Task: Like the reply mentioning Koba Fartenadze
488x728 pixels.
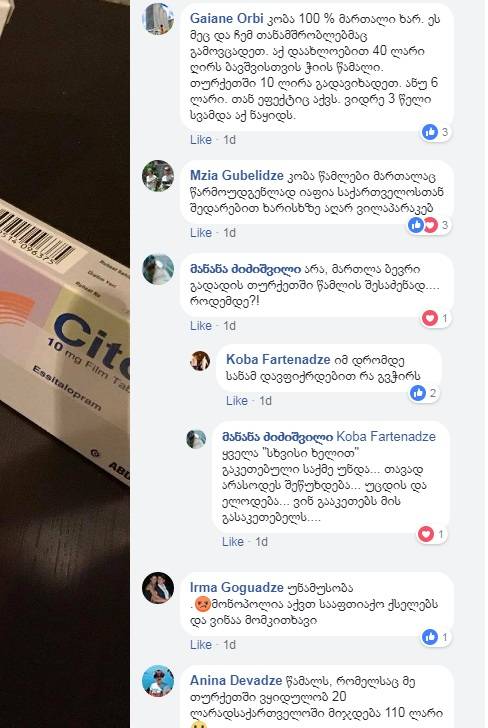Action: click(233, 542)
